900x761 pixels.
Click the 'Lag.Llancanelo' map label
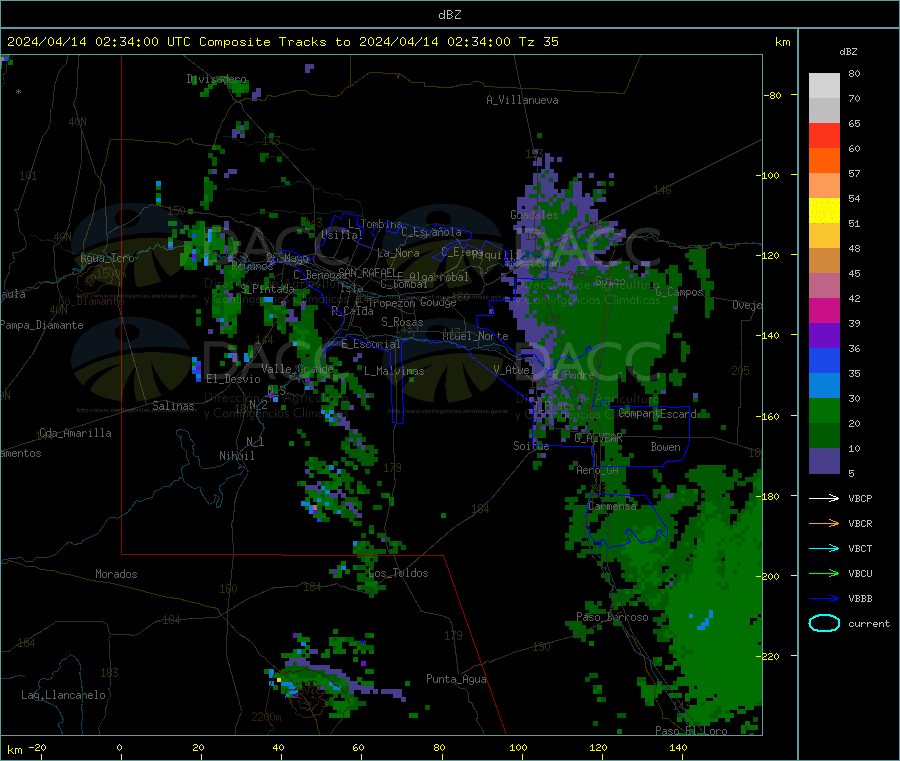tap(64, 695)
